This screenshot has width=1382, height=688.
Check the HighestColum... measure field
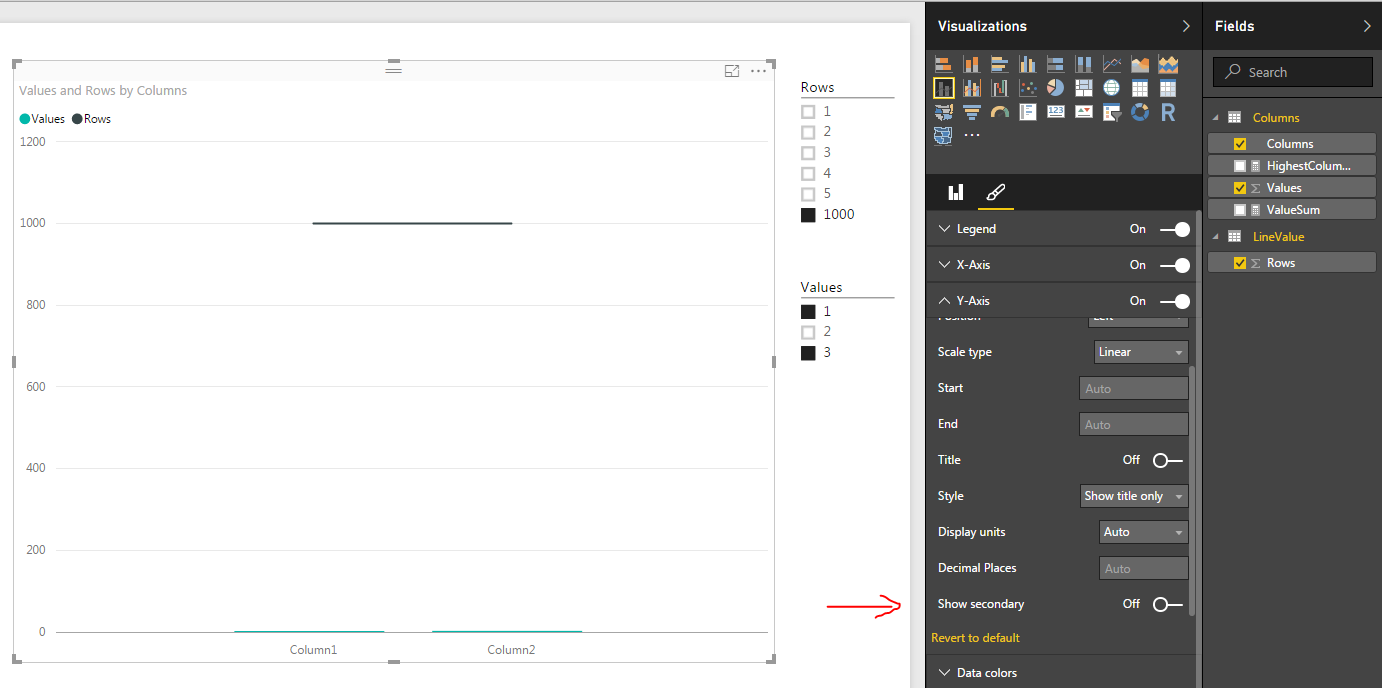(1240, 166)
